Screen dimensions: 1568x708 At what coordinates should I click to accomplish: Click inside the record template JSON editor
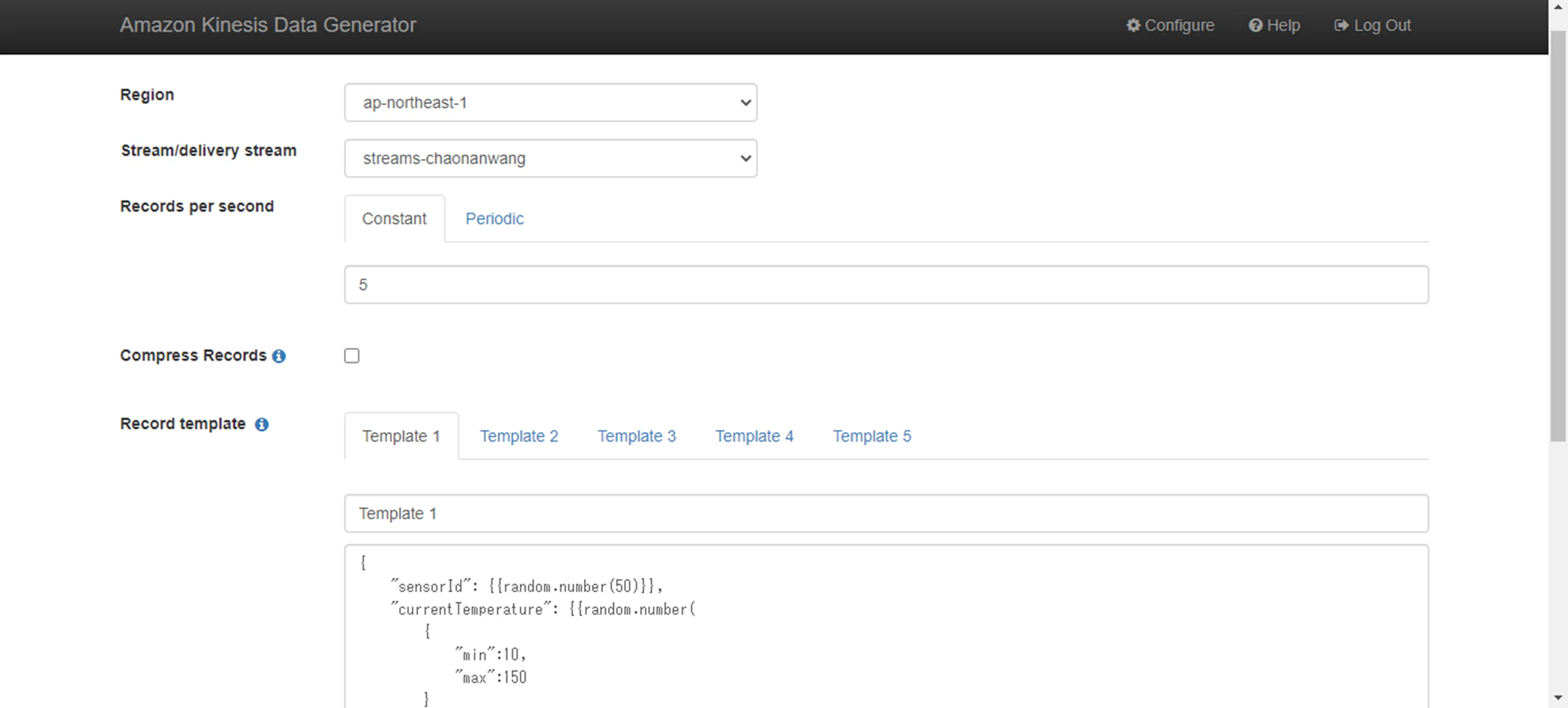click(886, 627)
